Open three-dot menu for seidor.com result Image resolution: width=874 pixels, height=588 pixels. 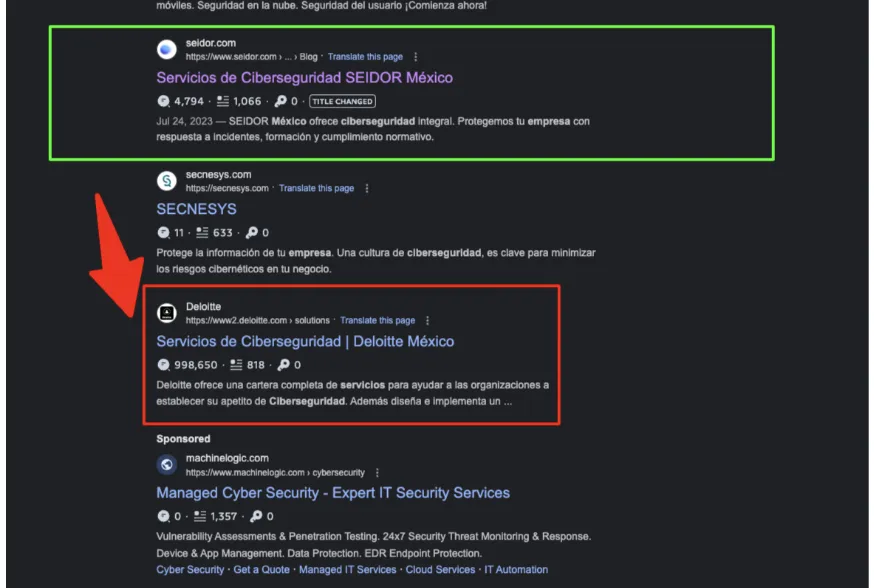tap(415, 57)
